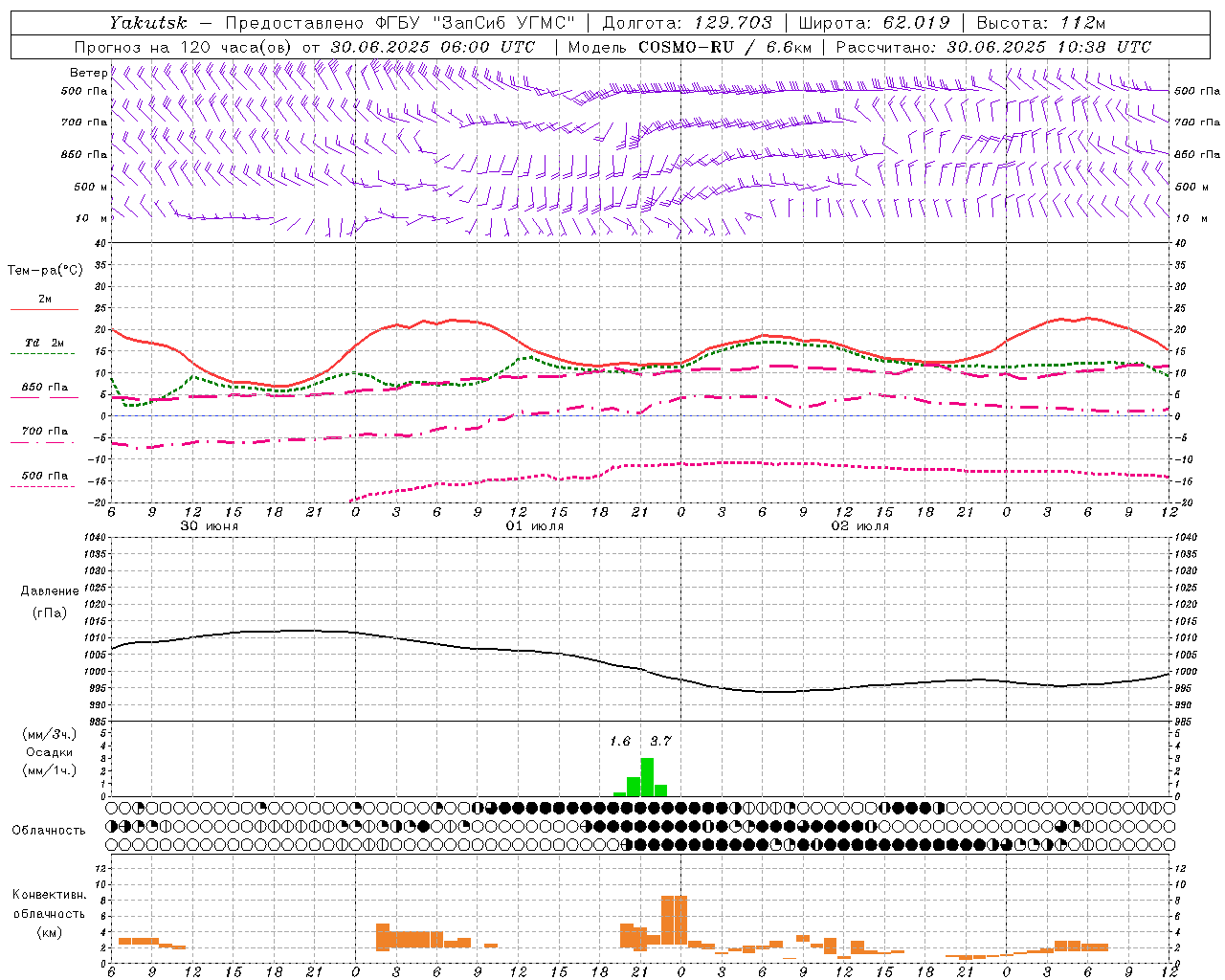Viewport: 1225px width, 980px height.
Task: Click the 'Тем-ра(°C)' temperature panel label
Action: pyautogui.click(x=45, y=271)
